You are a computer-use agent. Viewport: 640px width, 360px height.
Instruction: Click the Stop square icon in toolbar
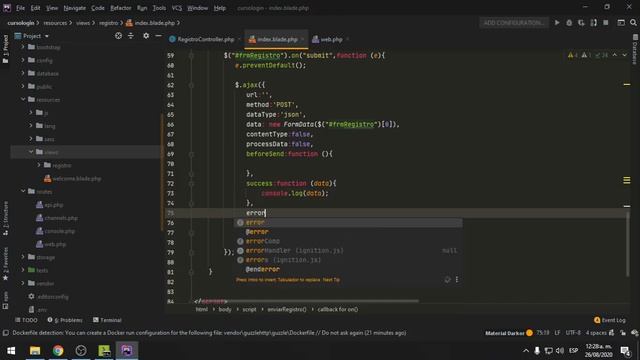click(606, 23)
